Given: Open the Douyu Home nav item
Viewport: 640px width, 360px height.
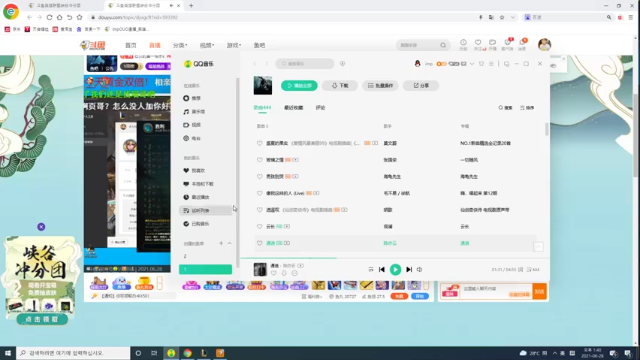Looking at the screenshot, I should click(x=131, y=45).
